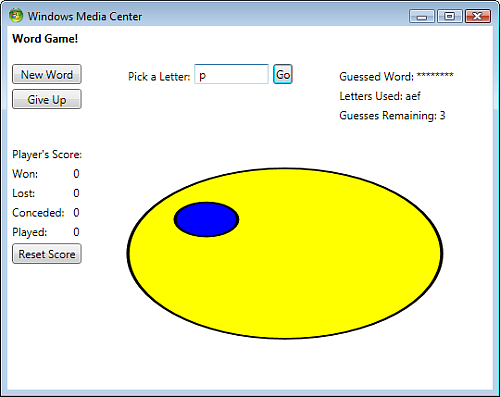Viewport: 500px width, 397px height.
Task: Focus the Pick a Letter input field
Action: (x=231, y=74)
